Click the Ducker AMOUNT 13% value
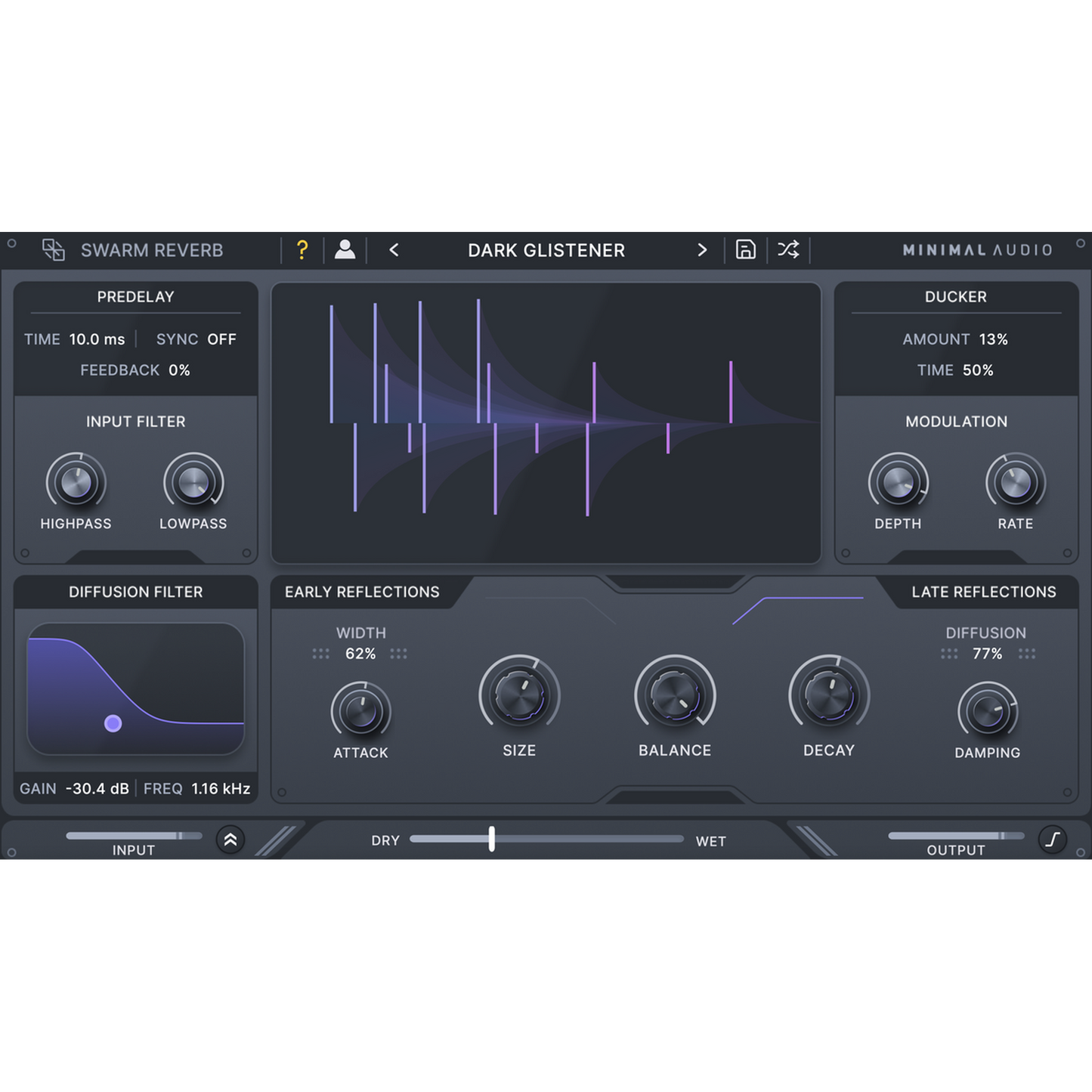Screen dimensions: 1092x1092 tap(994, 339)
